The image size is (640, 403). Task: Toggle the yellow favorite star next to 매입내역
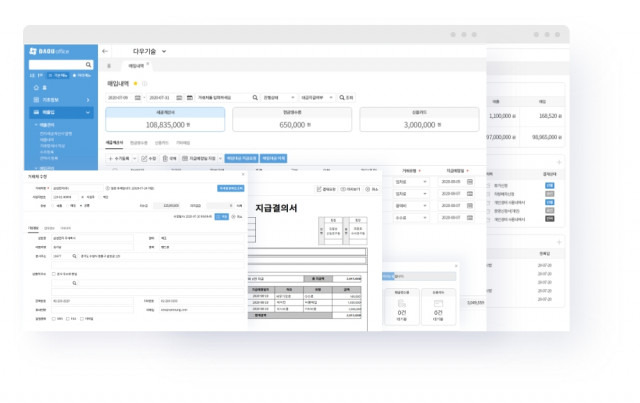(136, 83)
